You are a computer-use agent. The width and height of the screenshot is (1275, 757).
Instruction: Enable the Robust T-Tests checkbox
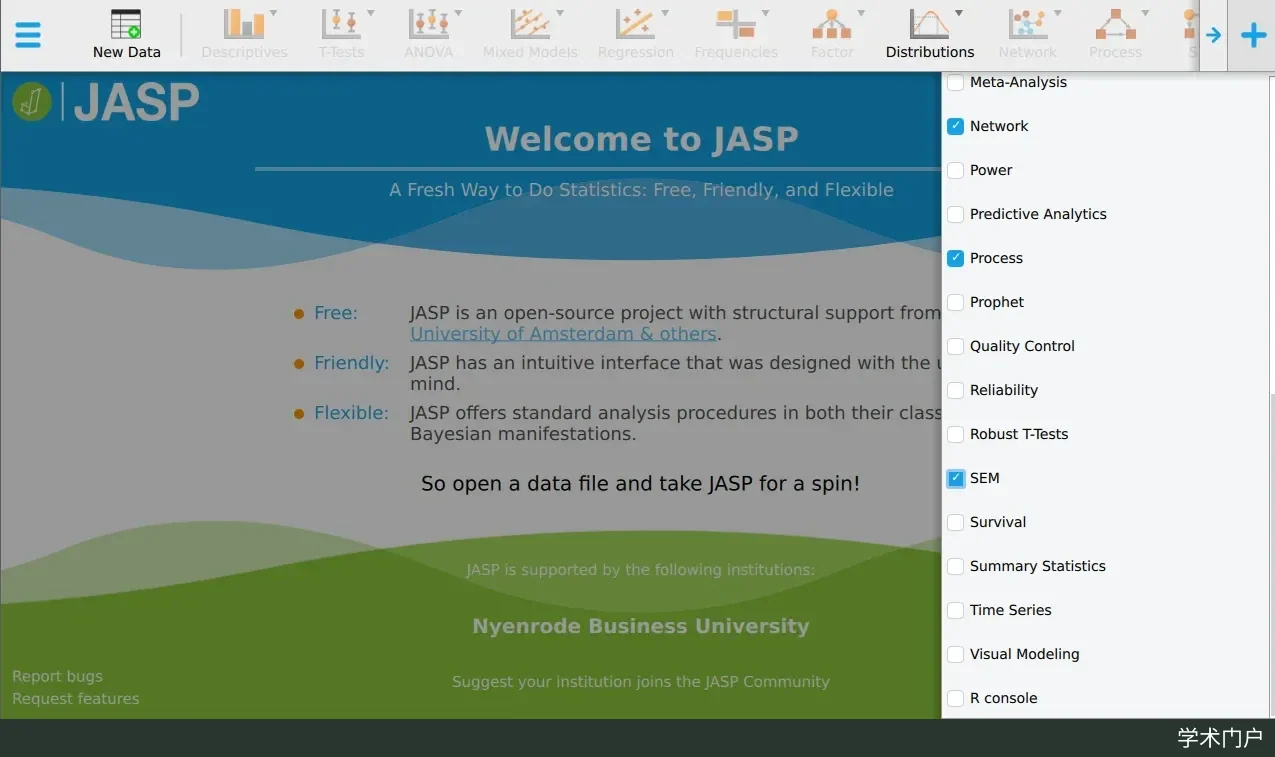(x=955, y=434)
